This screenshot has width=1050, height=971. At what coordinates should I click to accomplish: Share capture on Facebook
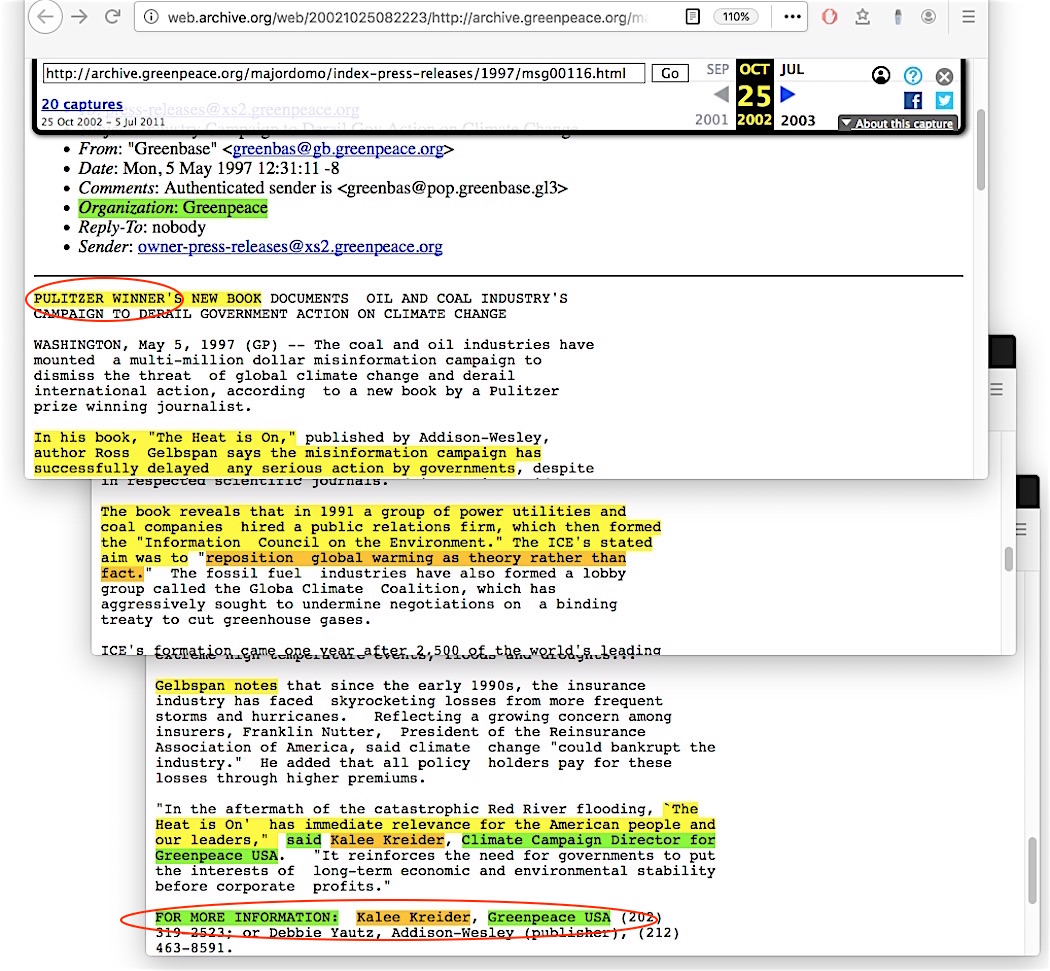pos(912,100)
